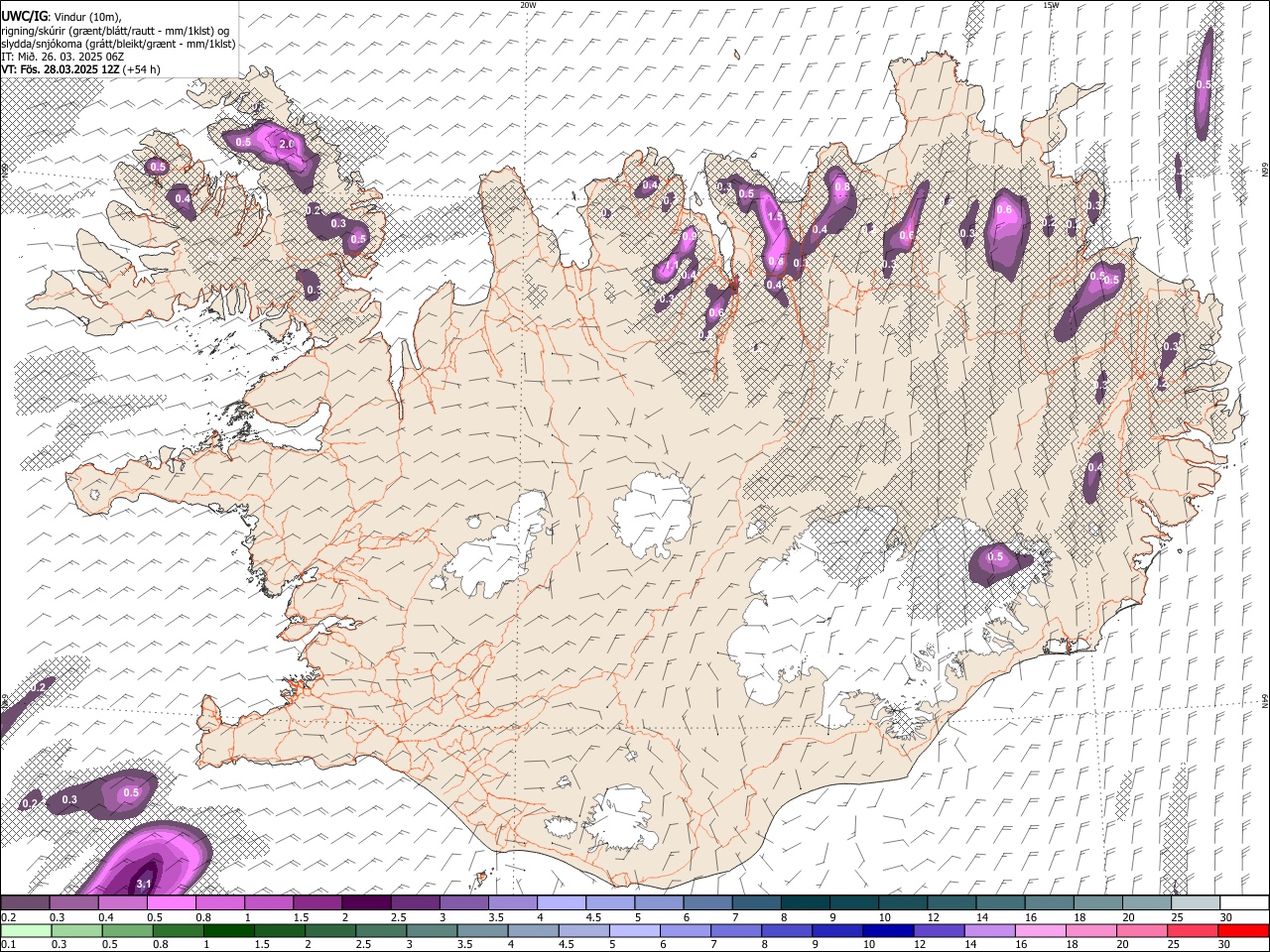The width and height of the screenshot is (1270, 952).
Task: Click the pinkish-red 25 swatch in lower legend
Action: click(1193, 930)
